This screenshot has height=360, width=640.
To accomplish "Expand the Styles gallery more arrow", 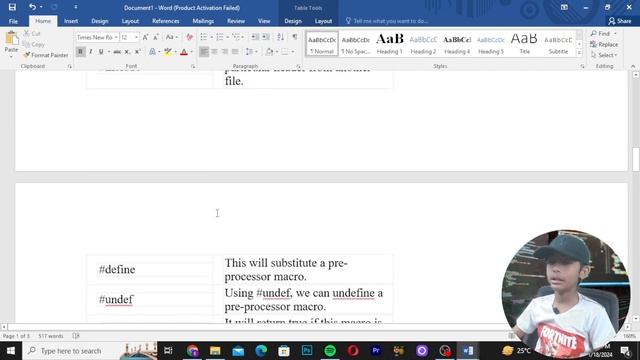I will (579, 53).
